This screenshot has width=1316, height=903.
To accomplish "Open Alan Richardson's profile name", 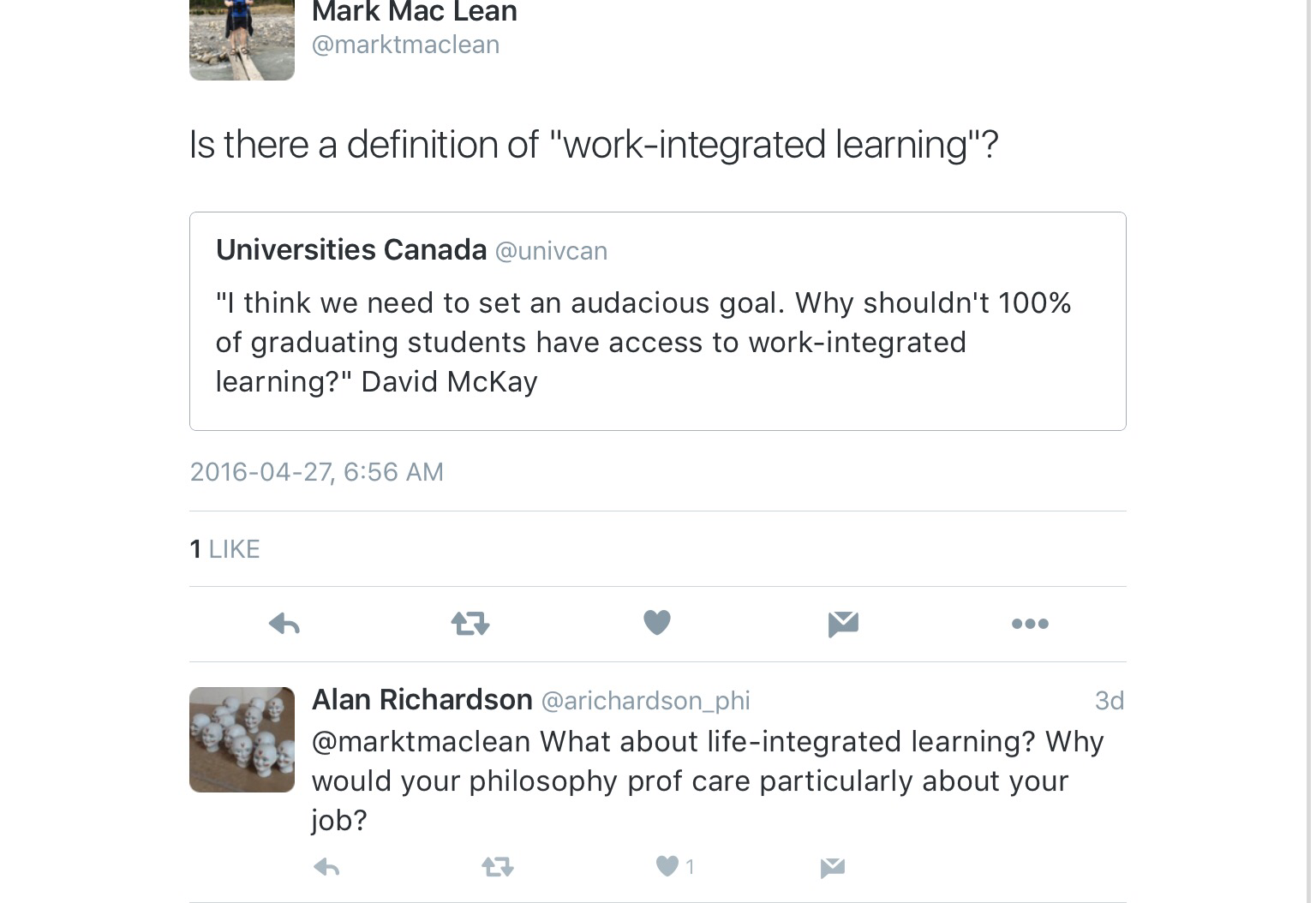I will coord(422,700).
